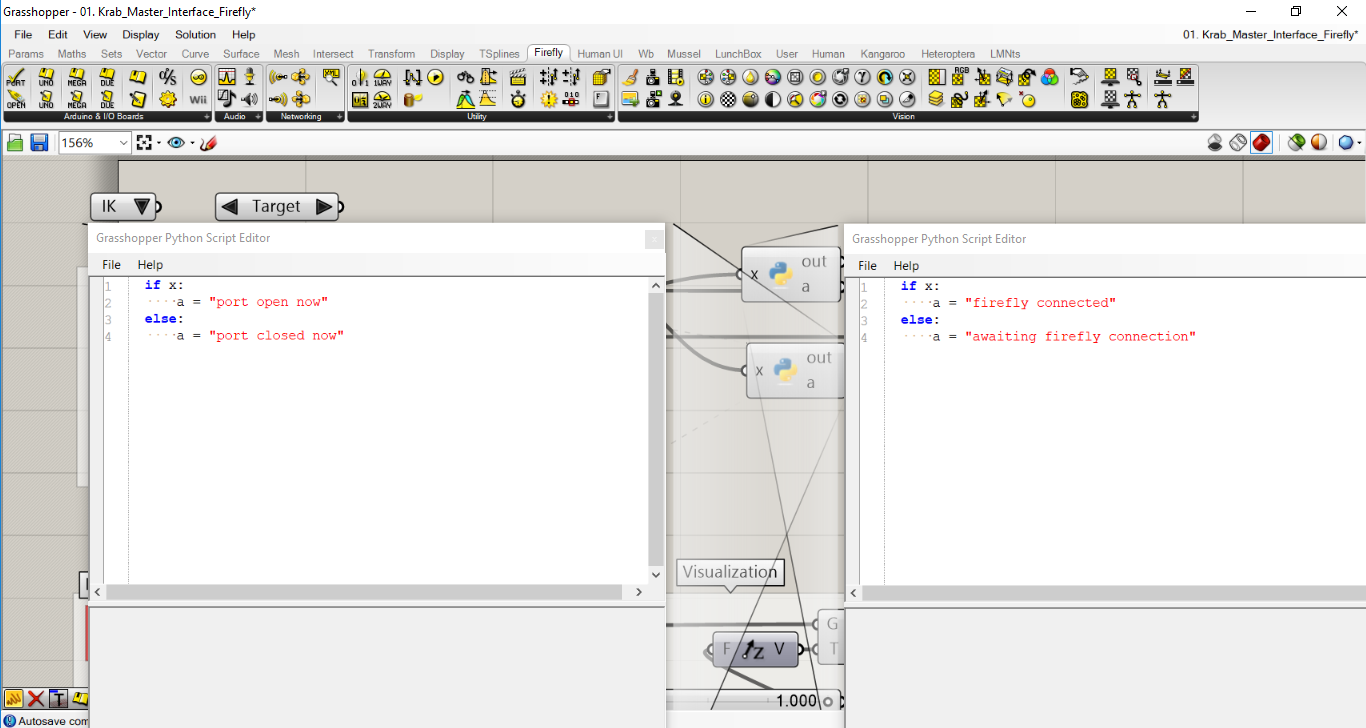Select the stopwatch icon in Utility panel
1366x728 pixels.
click(x=518, y=98)
